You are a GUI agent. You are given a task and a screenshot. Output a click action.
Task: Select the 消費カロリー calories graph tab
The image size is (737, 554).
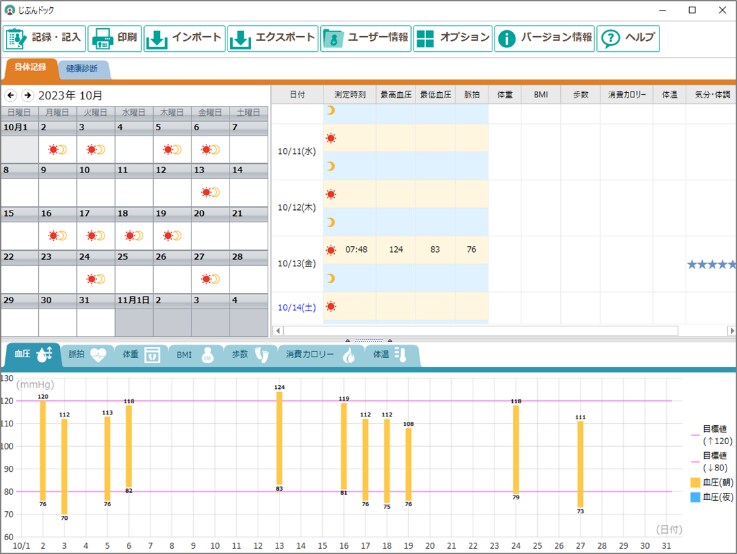click(321, 355)
